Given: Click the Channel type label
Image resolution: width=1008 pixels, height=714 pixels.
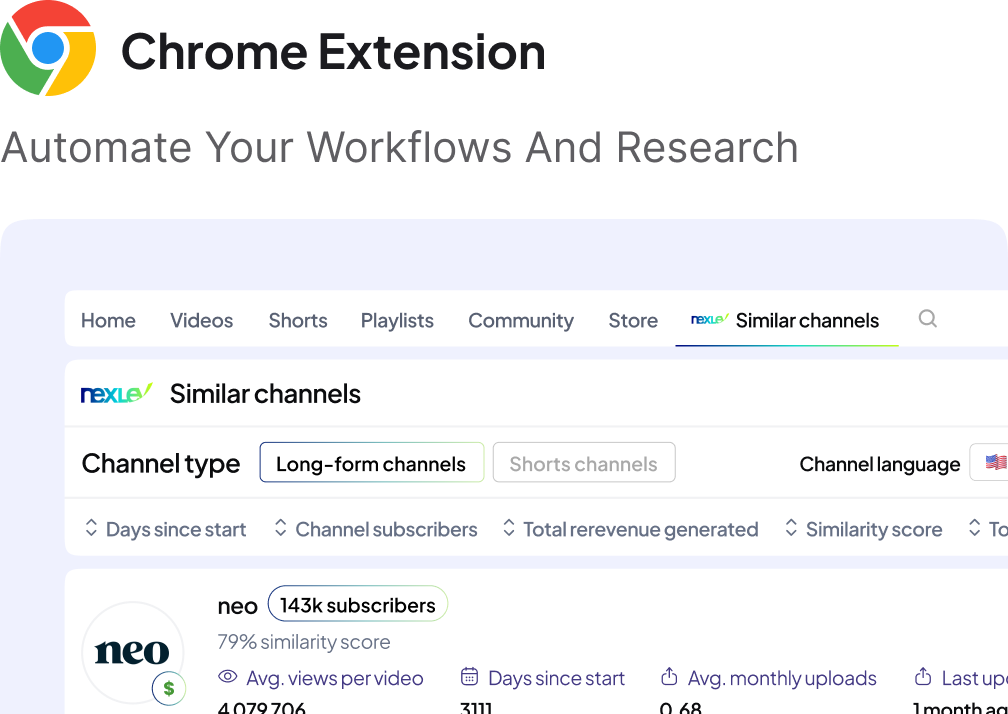Looking at the screenshot, I should tap(161, 463).
